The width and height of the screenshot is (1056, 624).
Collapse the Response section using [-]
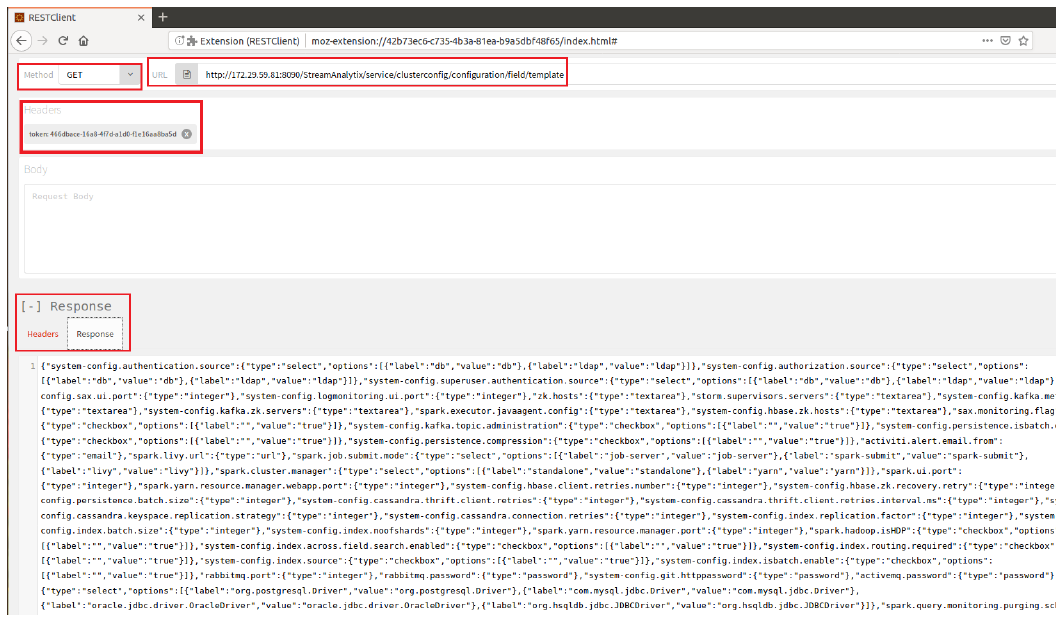click(x=31, y=306)
